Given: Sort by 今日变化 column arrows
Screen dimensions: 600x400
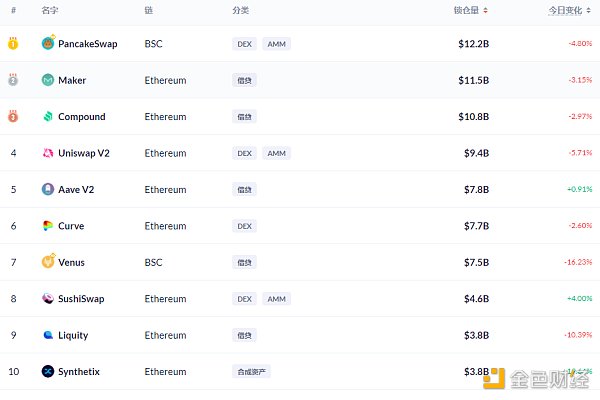Looking at the screenshot, I should [x=589, y=10].
